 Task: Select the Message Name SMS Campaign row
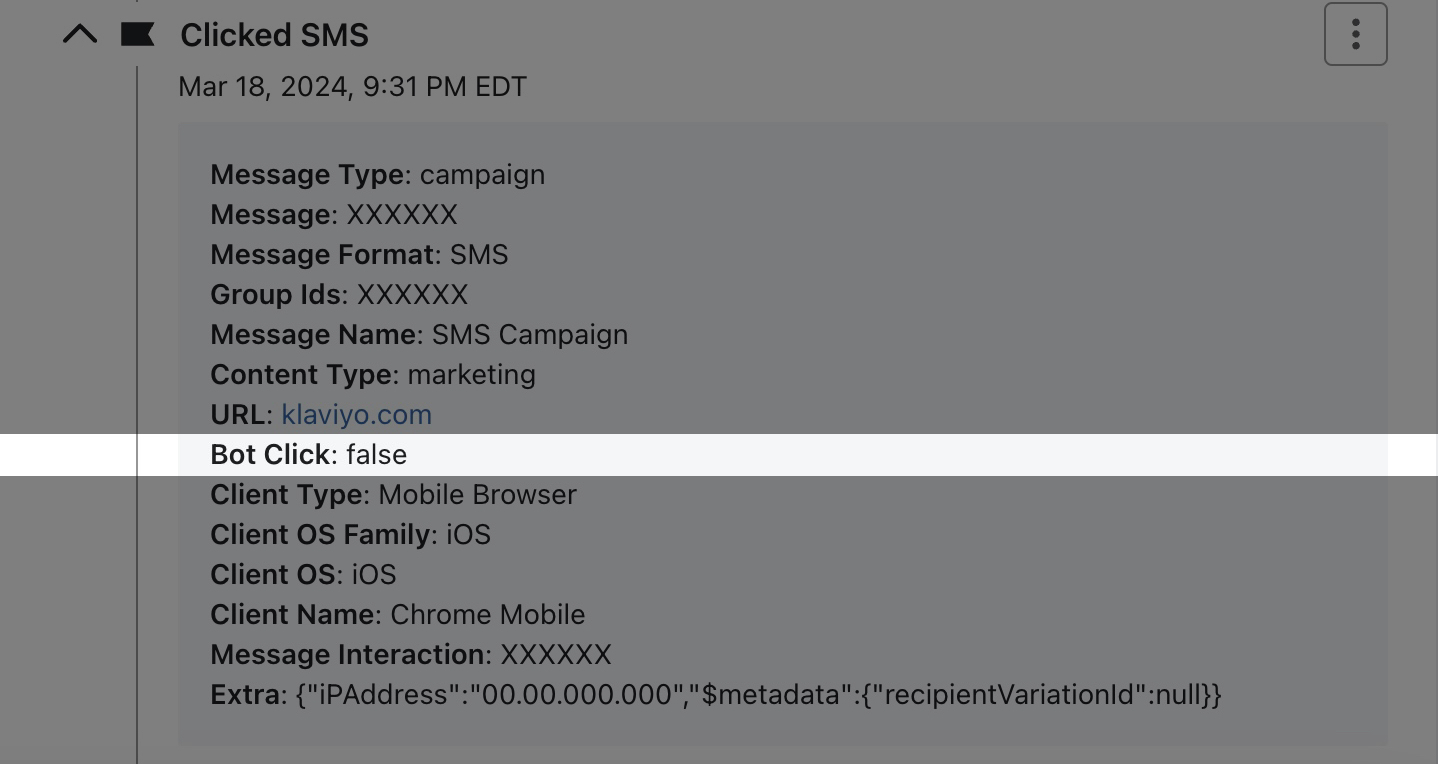pyautogui.click(x=418, y=334)
